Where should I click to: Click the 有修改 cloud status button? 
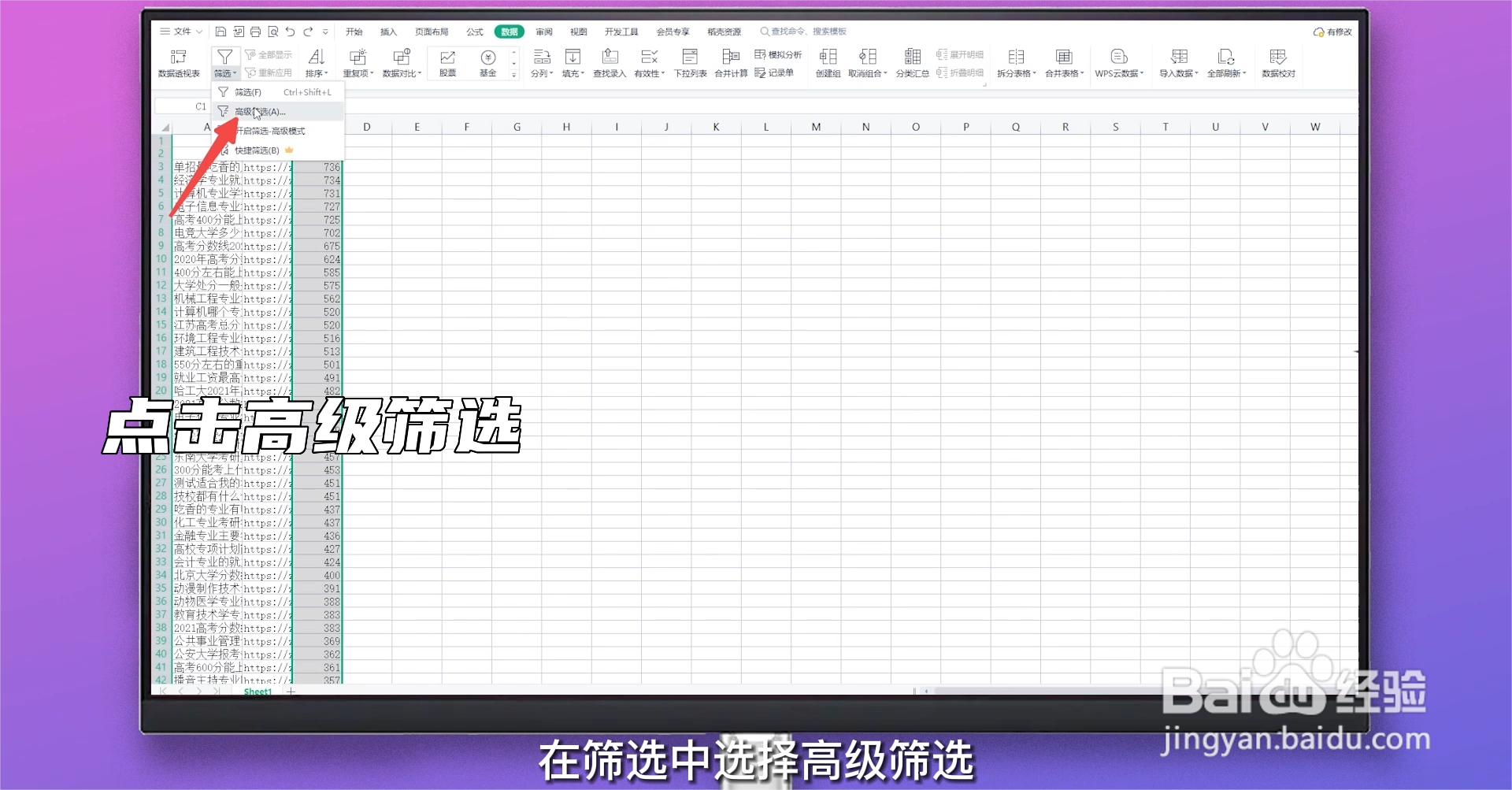point(1332,32)
